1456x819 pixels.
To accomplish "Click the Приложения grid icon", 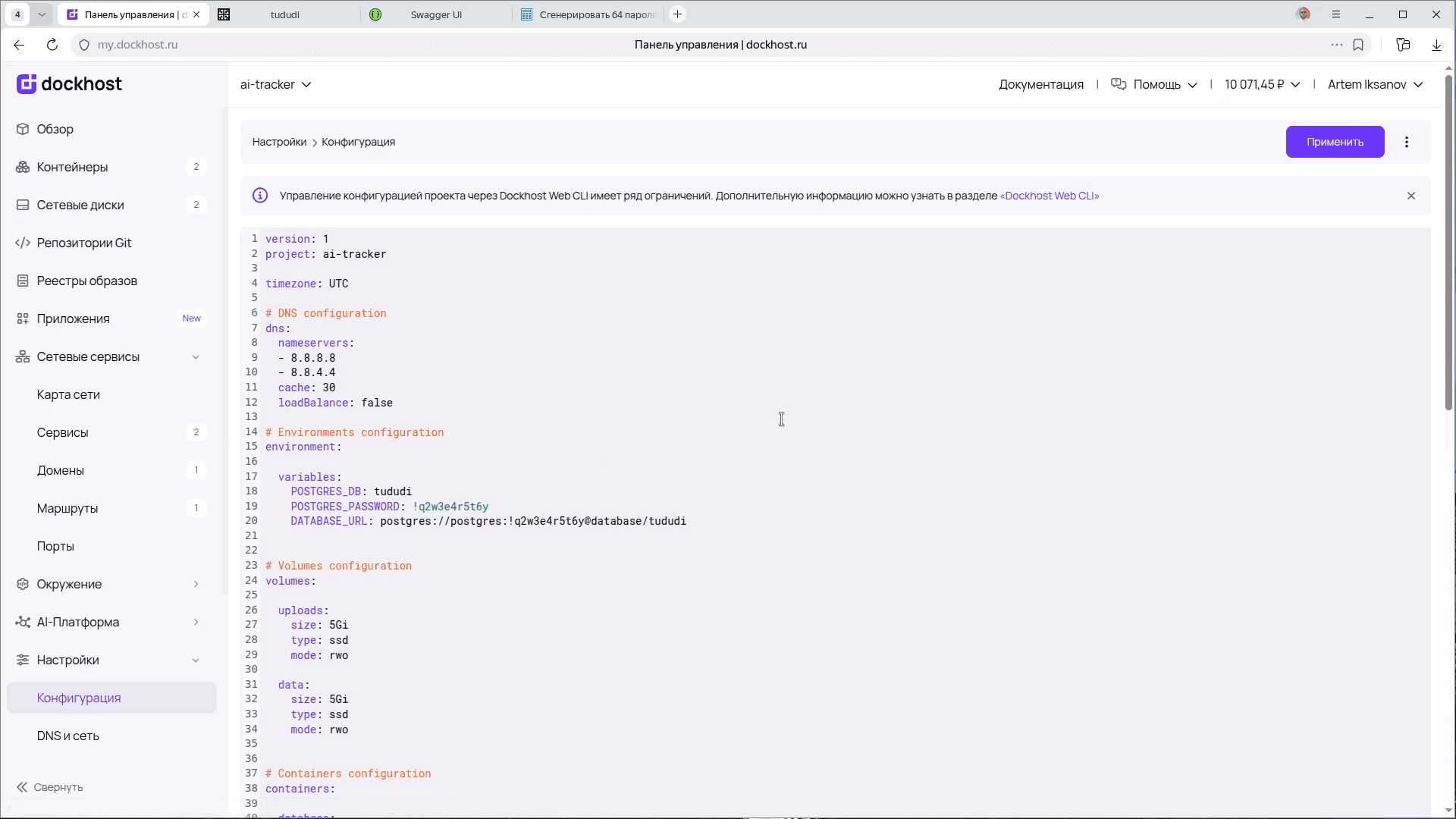I will (23, 318).
